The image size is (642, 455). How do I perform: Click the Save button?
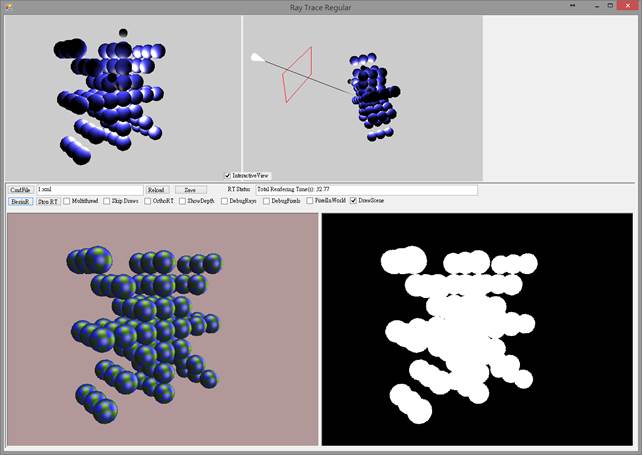click(190, 189)
